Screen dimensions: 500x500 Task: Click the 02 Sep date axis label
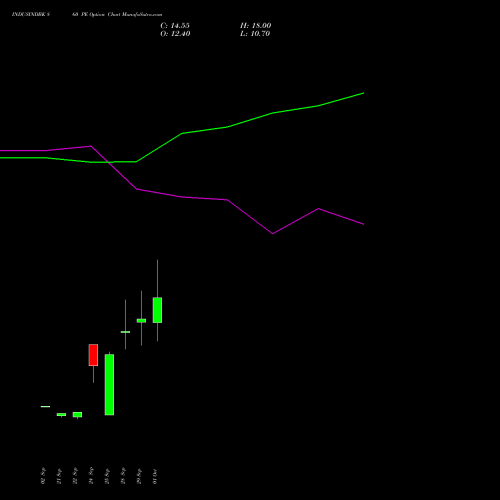[x=43, y=476]
